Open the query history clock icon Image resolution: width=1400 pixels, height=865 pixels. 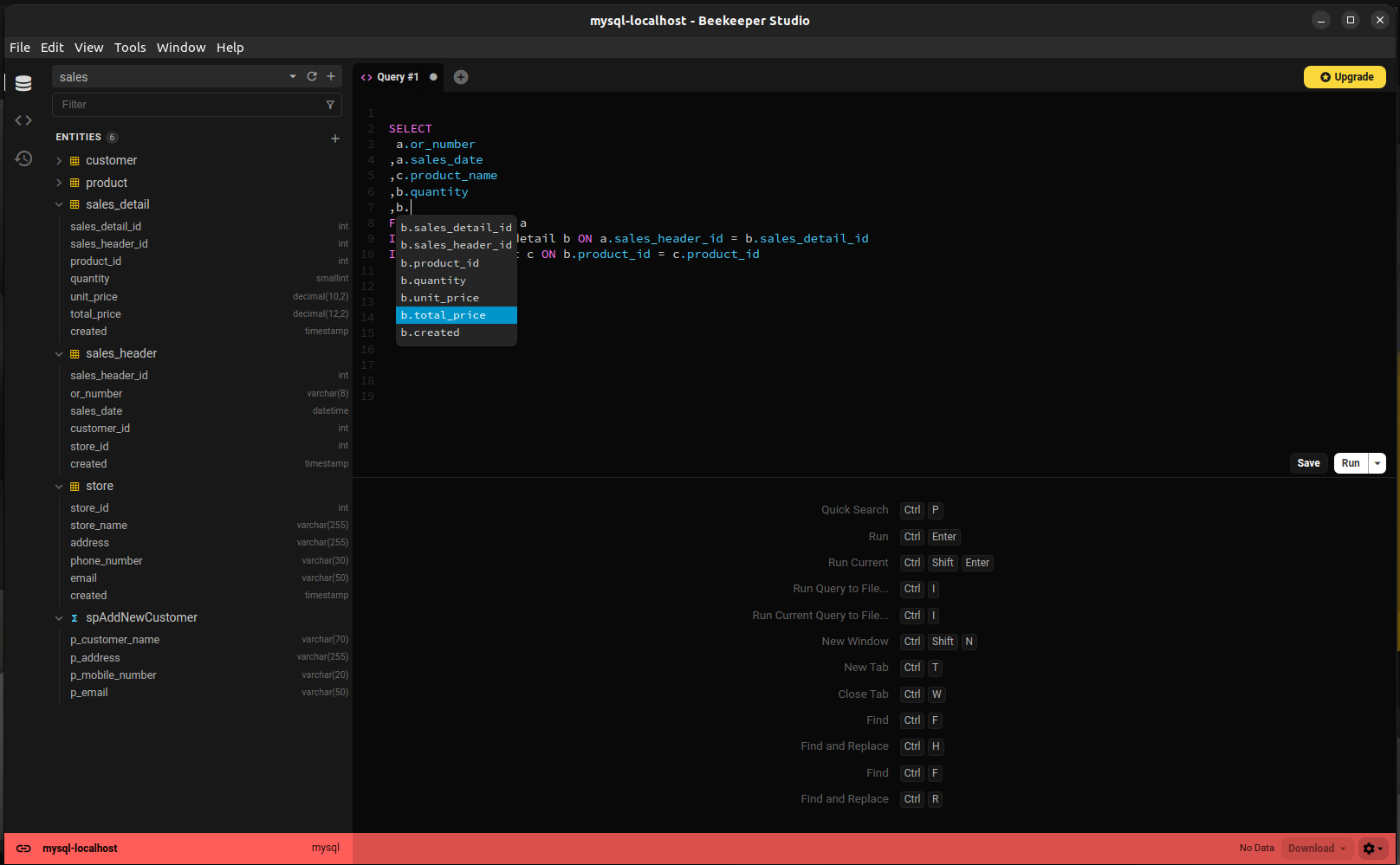tap(23, 158)
